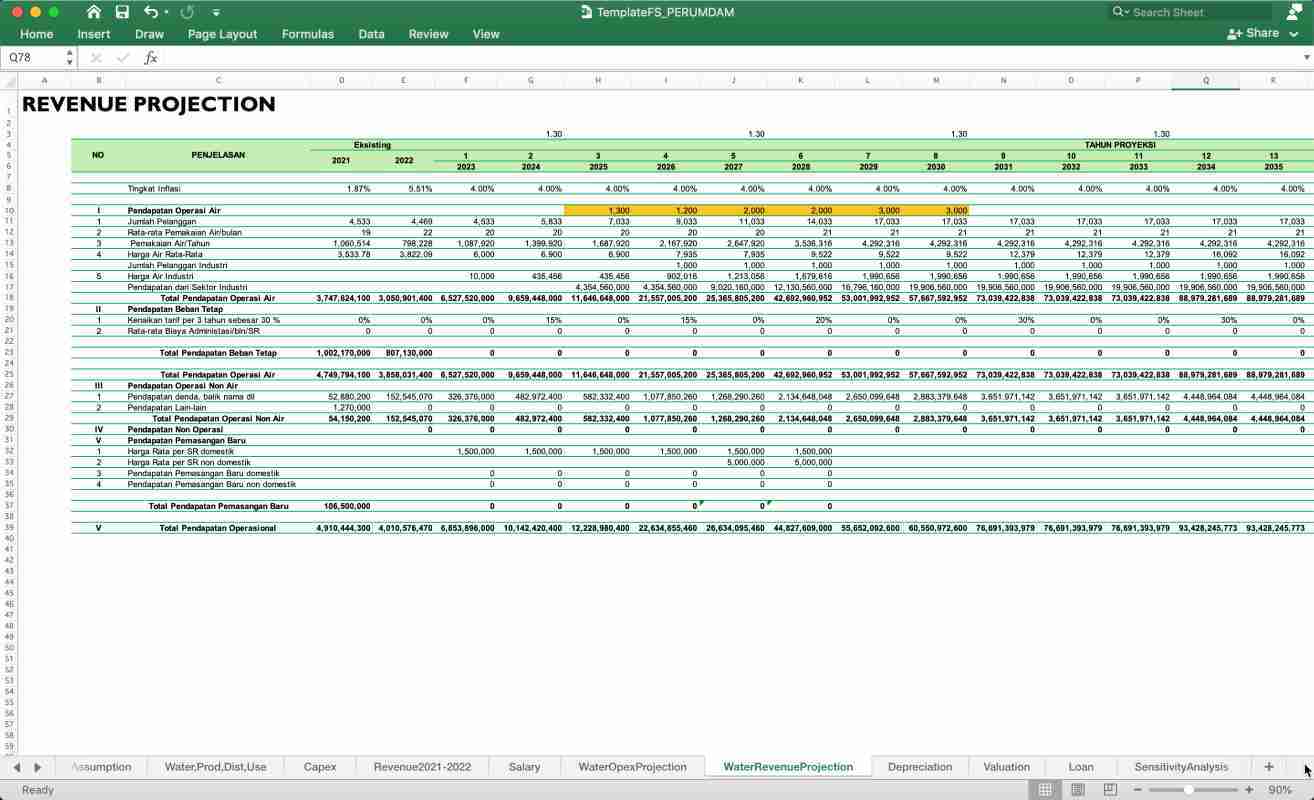The height and width of the screenshot is (800, 1314).
Task: Undo the last action
Action: tap(152, 12)
